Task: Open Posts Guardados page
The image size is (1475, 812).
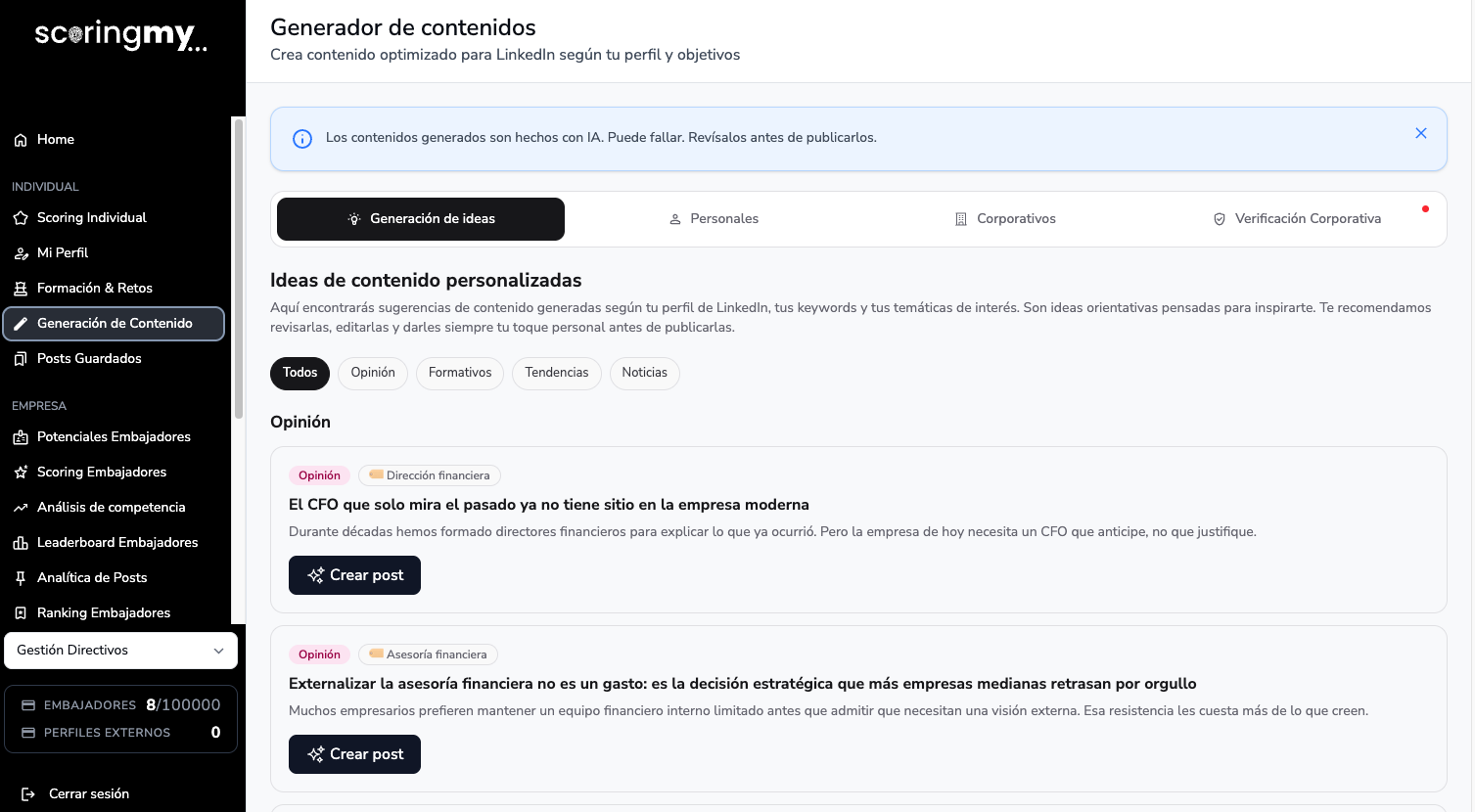Action: point(115,359)
